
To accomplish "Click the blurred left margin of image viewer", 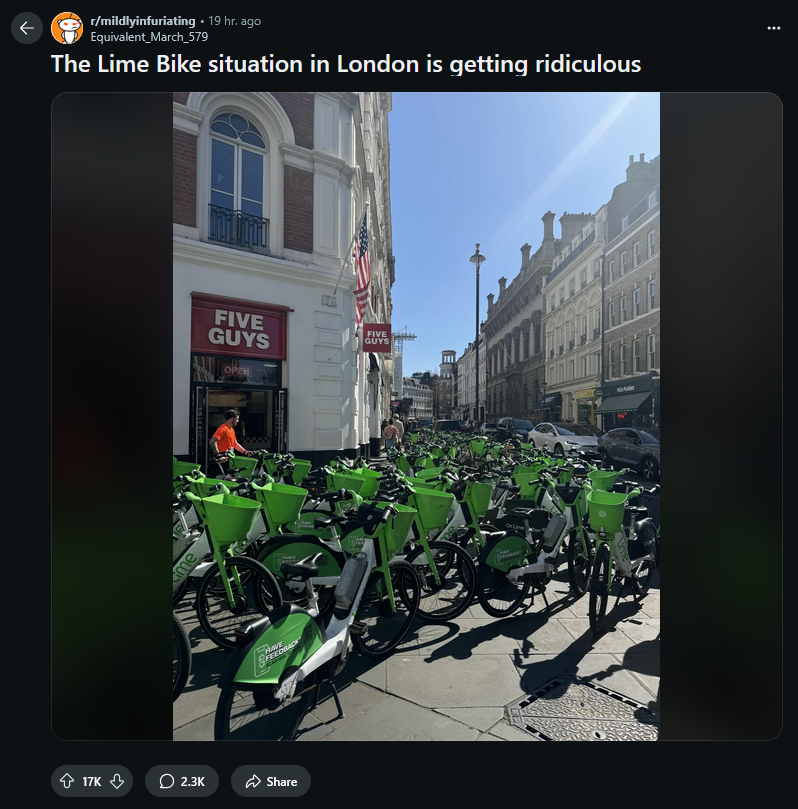I will point(112,416).
